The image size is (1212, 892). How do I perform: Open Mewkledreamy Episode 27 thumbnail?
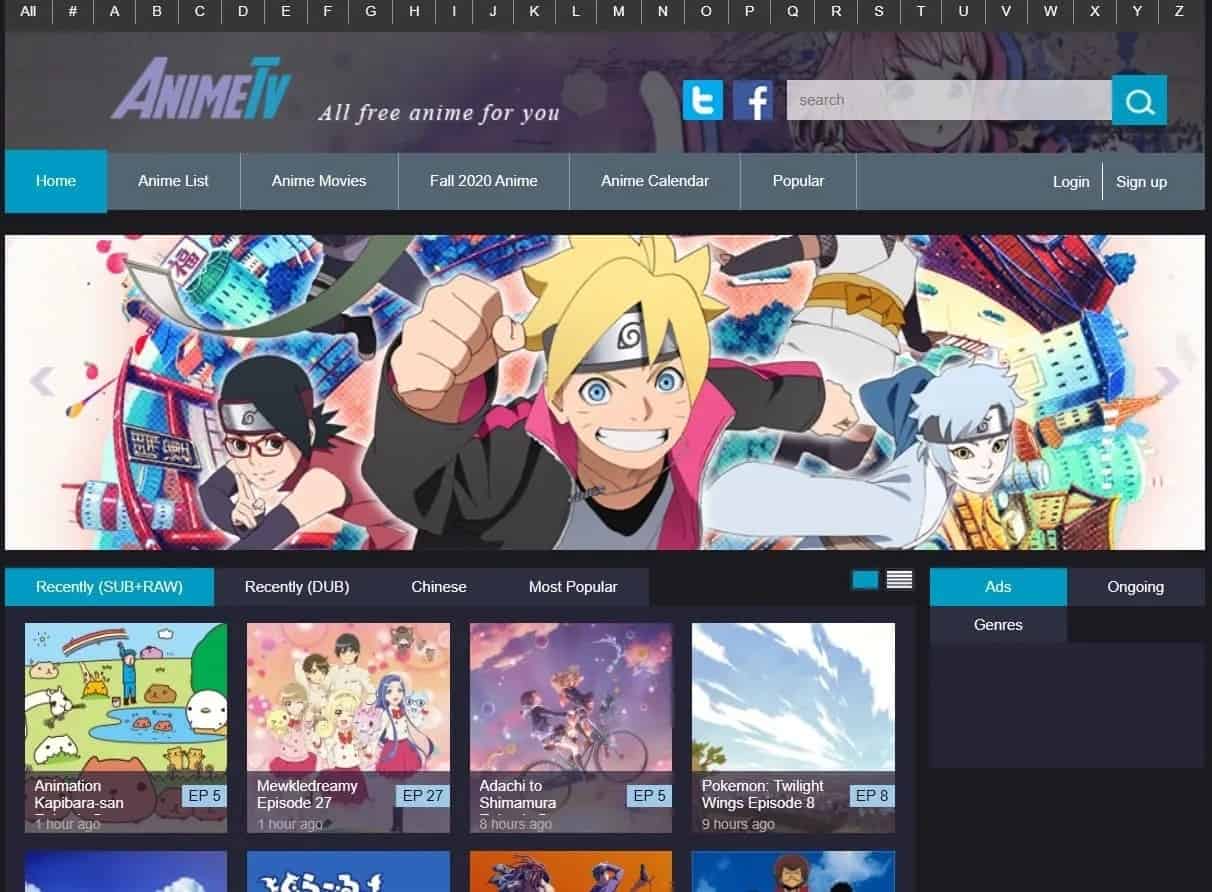tap(348, 728)
